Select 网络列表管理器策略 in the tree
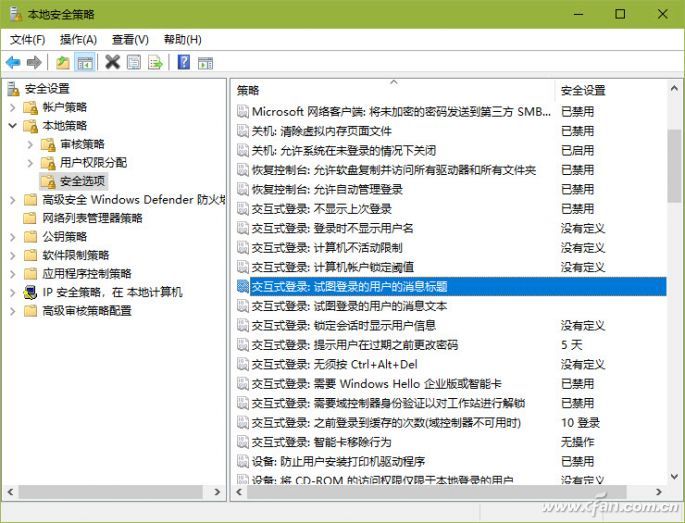 (92, 218)
